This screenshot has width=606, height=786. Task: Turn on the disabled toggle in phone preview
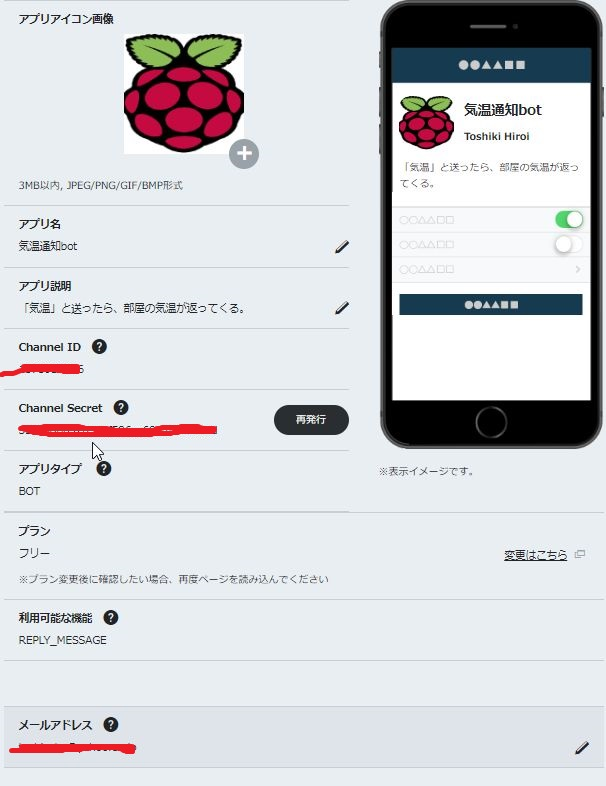coord(569,245)
